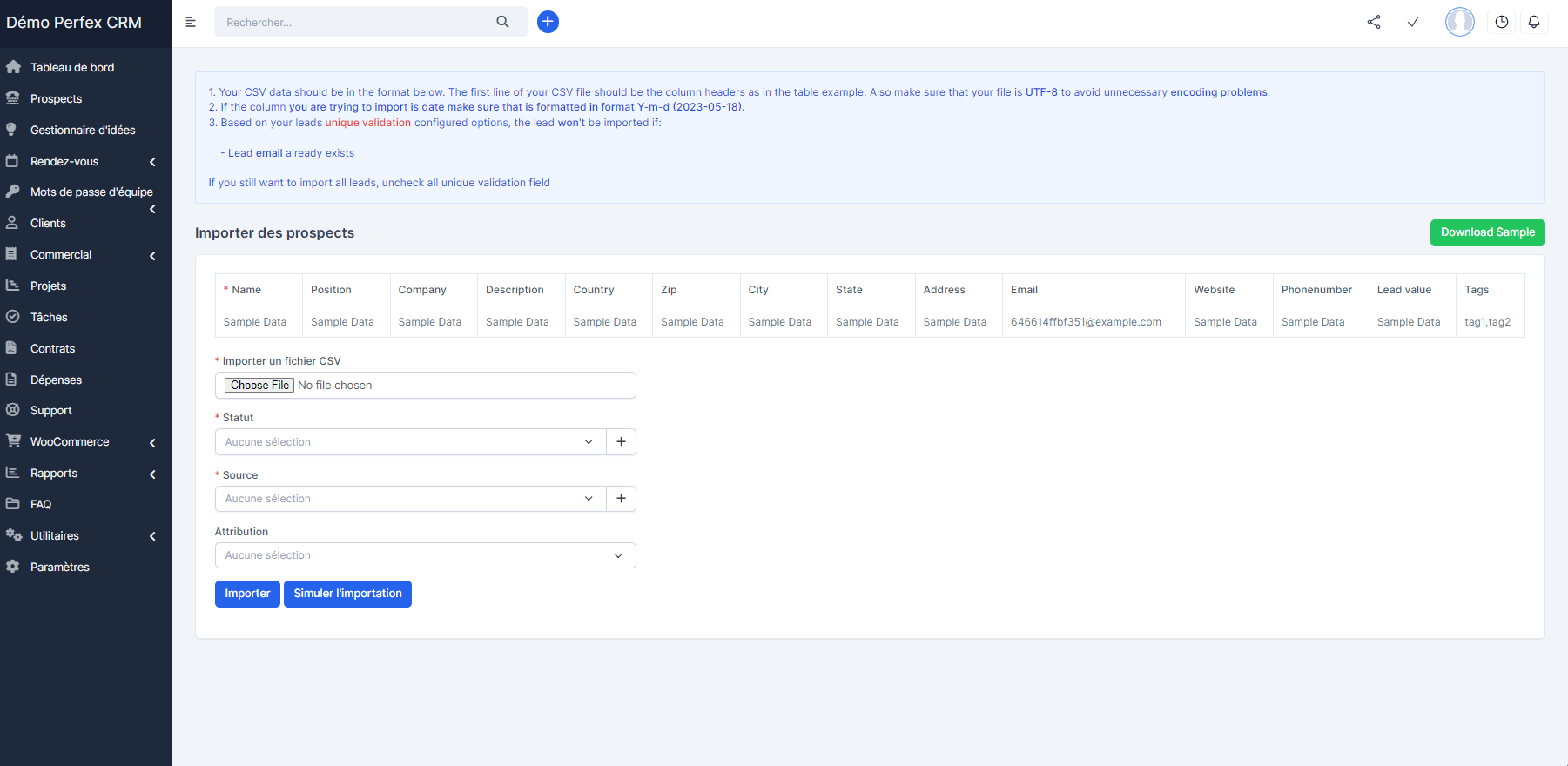Click the Tableau de bord home icon

point(13,67)
